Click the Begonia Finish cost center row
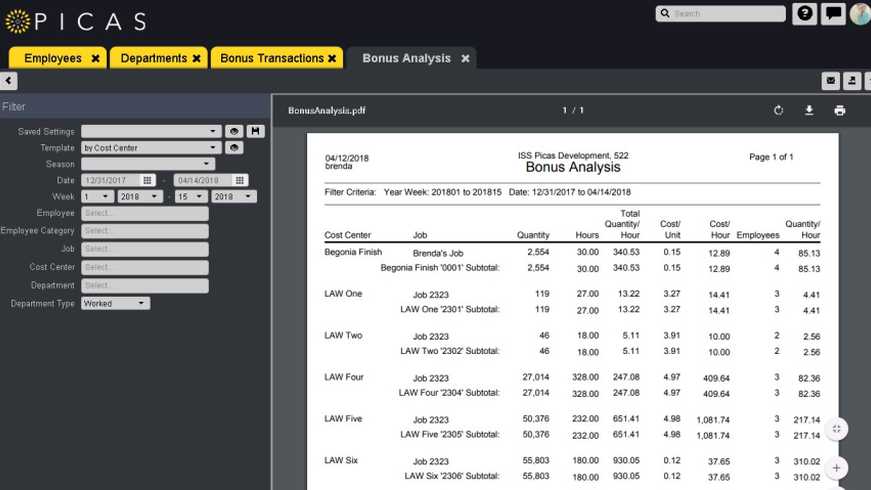 tap(572, 253)
